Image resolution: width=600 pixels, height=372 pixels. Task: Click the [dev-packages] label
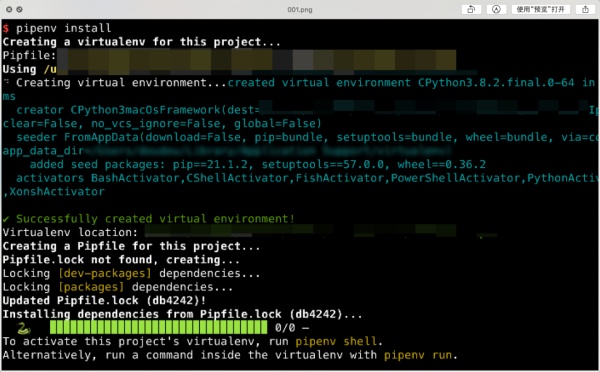(x=104, y=274)
